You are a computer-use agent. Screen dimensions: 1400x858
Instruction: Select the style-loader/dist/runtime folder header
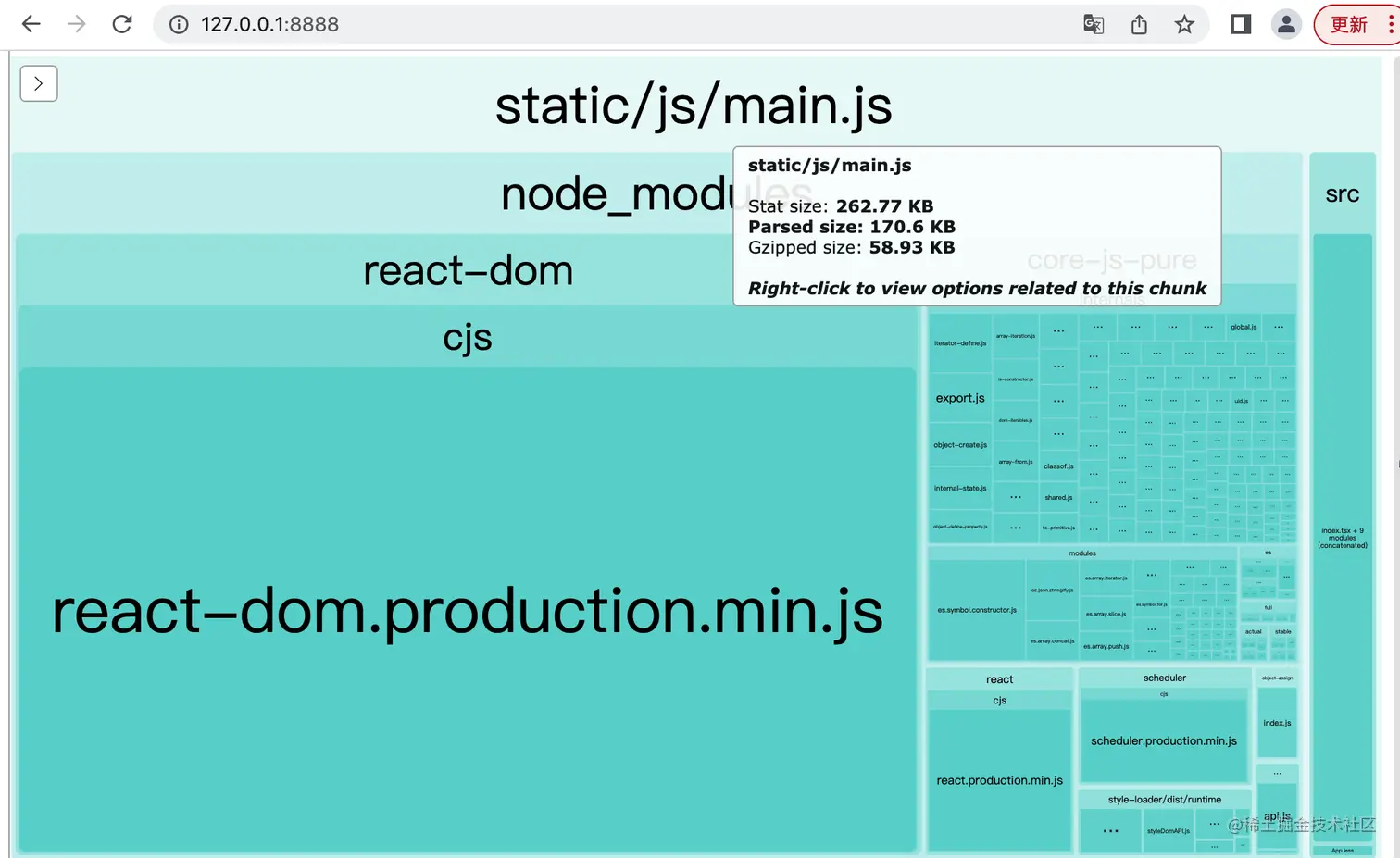coord(1165,800)
